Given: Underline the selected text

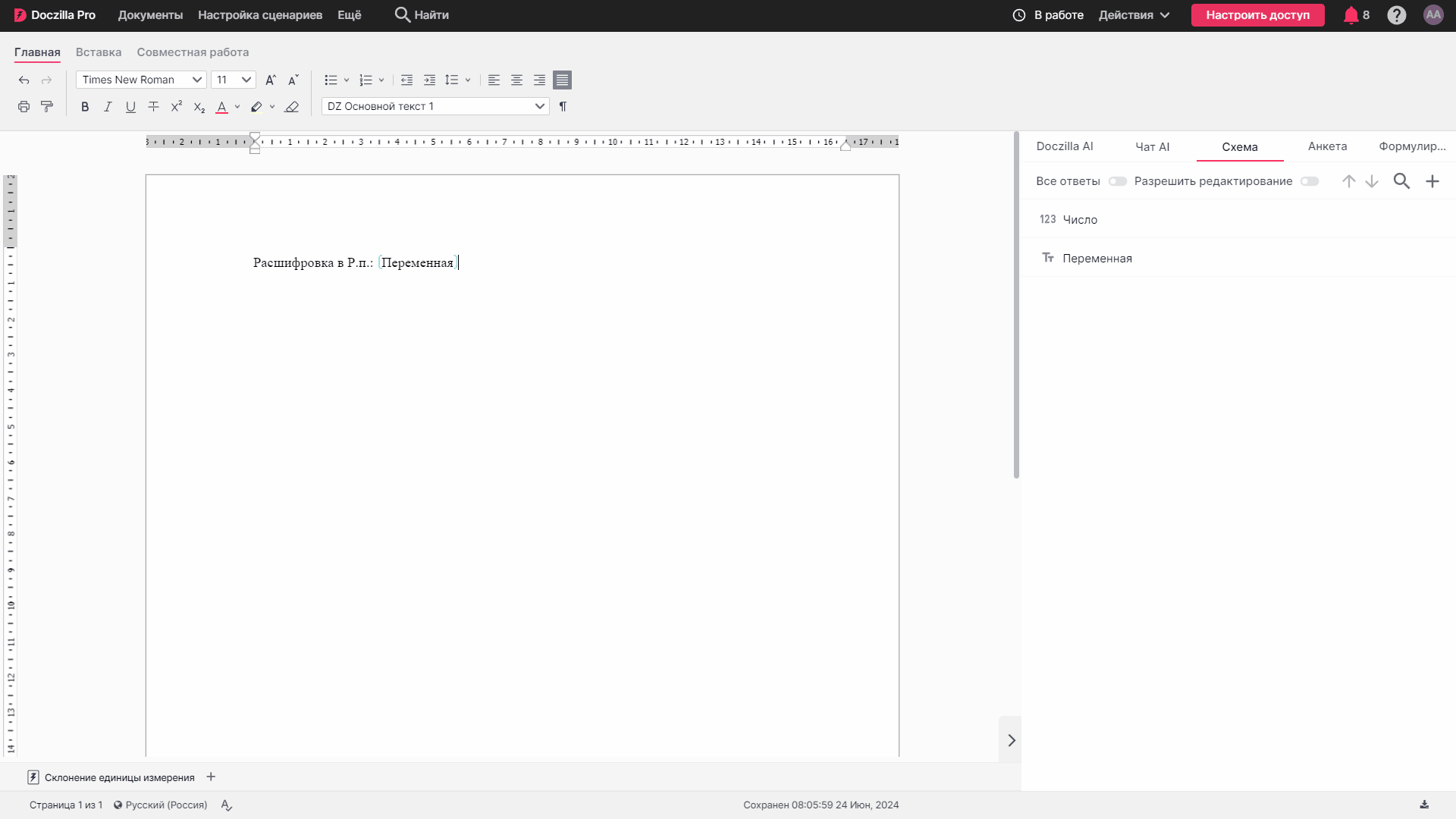Looking at the screenshot, I should (130, 107).
